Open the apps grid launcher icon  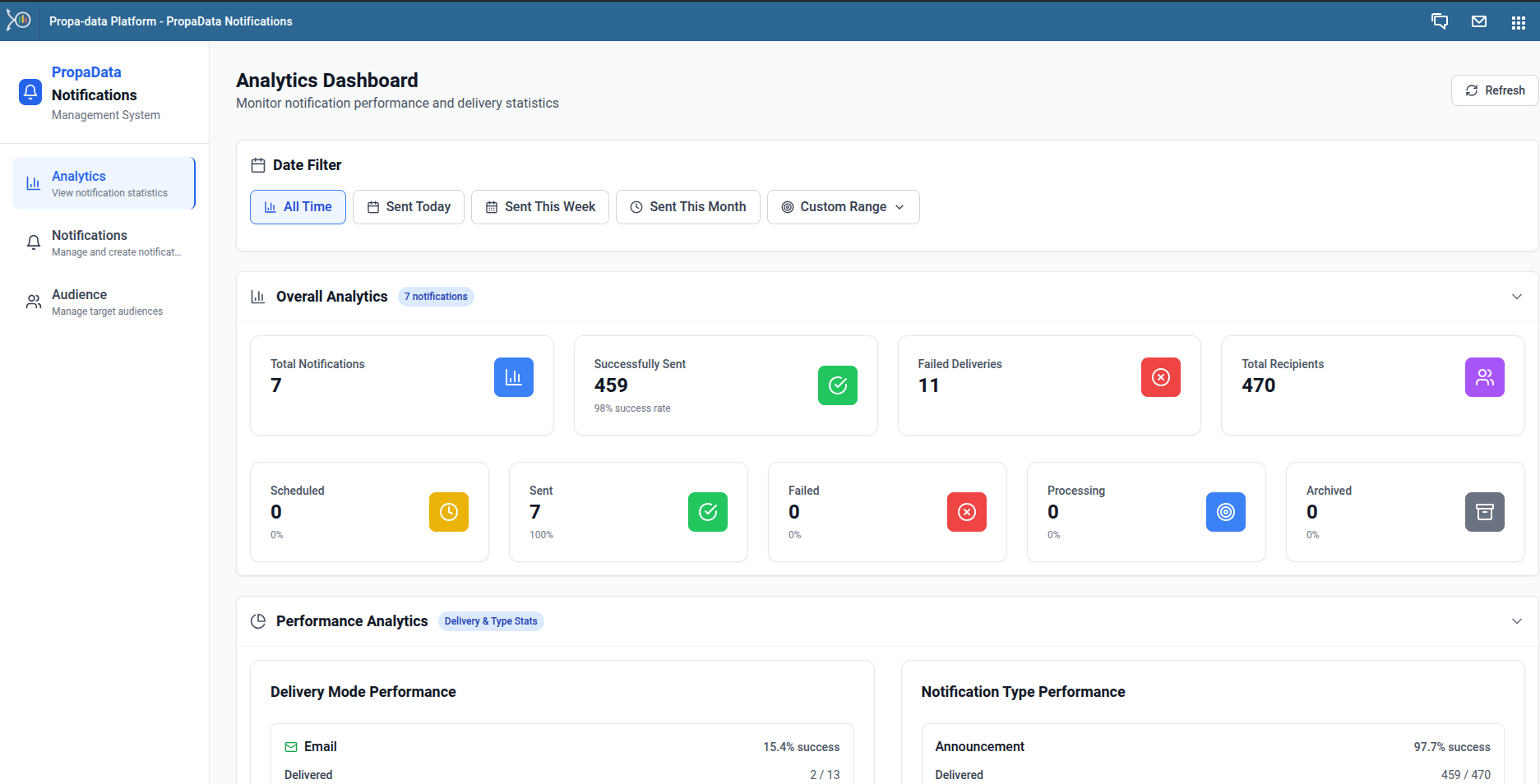click(x=1518, y=22)
